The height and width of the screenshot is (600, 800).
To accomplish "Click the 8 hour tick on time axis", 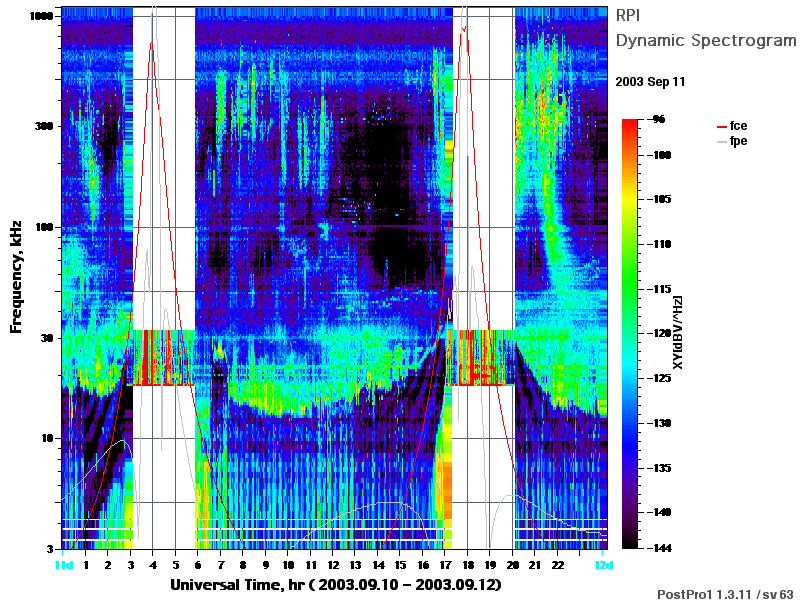I will coord(243,565).
